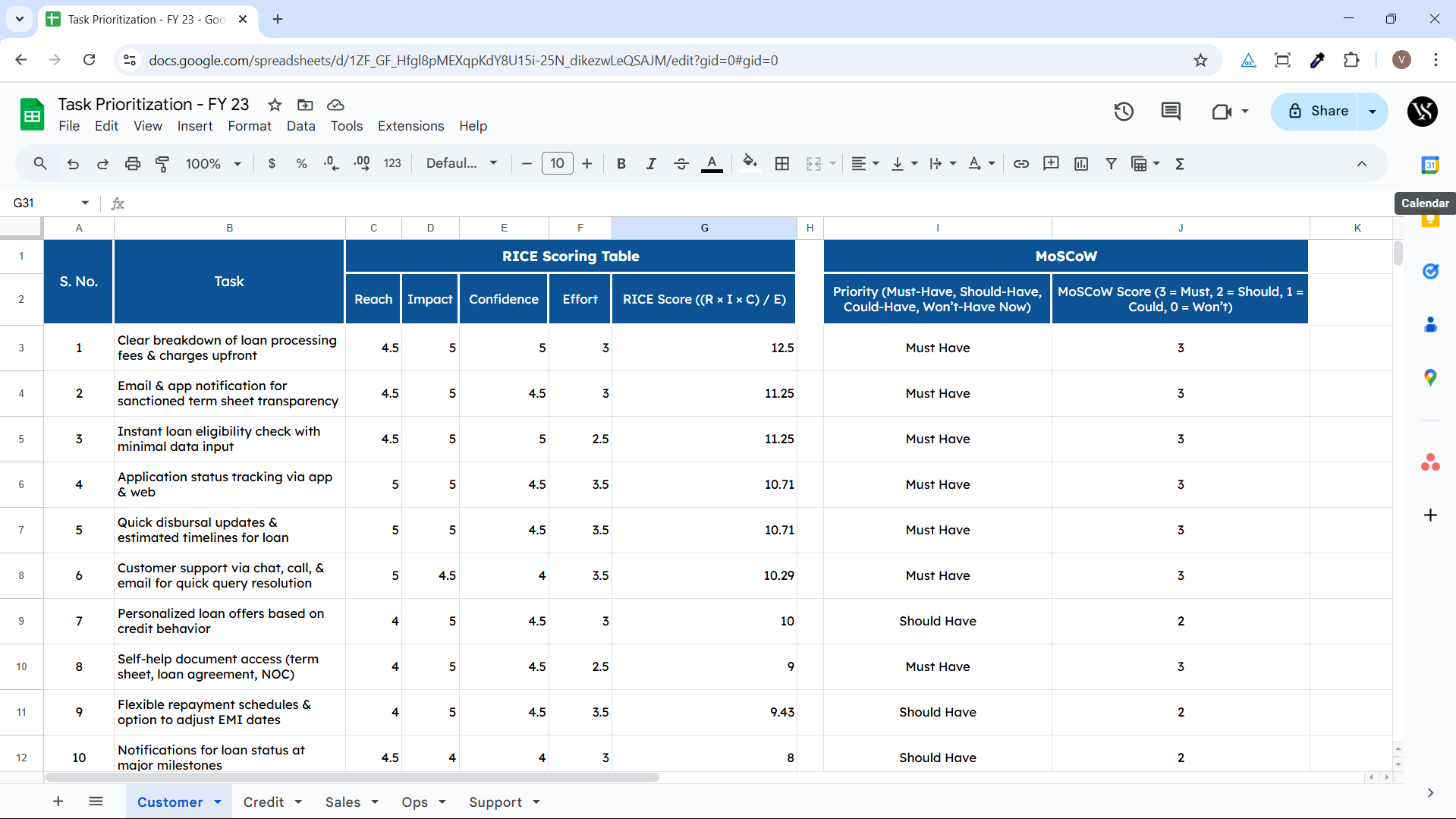Viewport: 1456px width, 819px height.
Task: Switch to the Credit sheet tab
Action: coord(265,802)
